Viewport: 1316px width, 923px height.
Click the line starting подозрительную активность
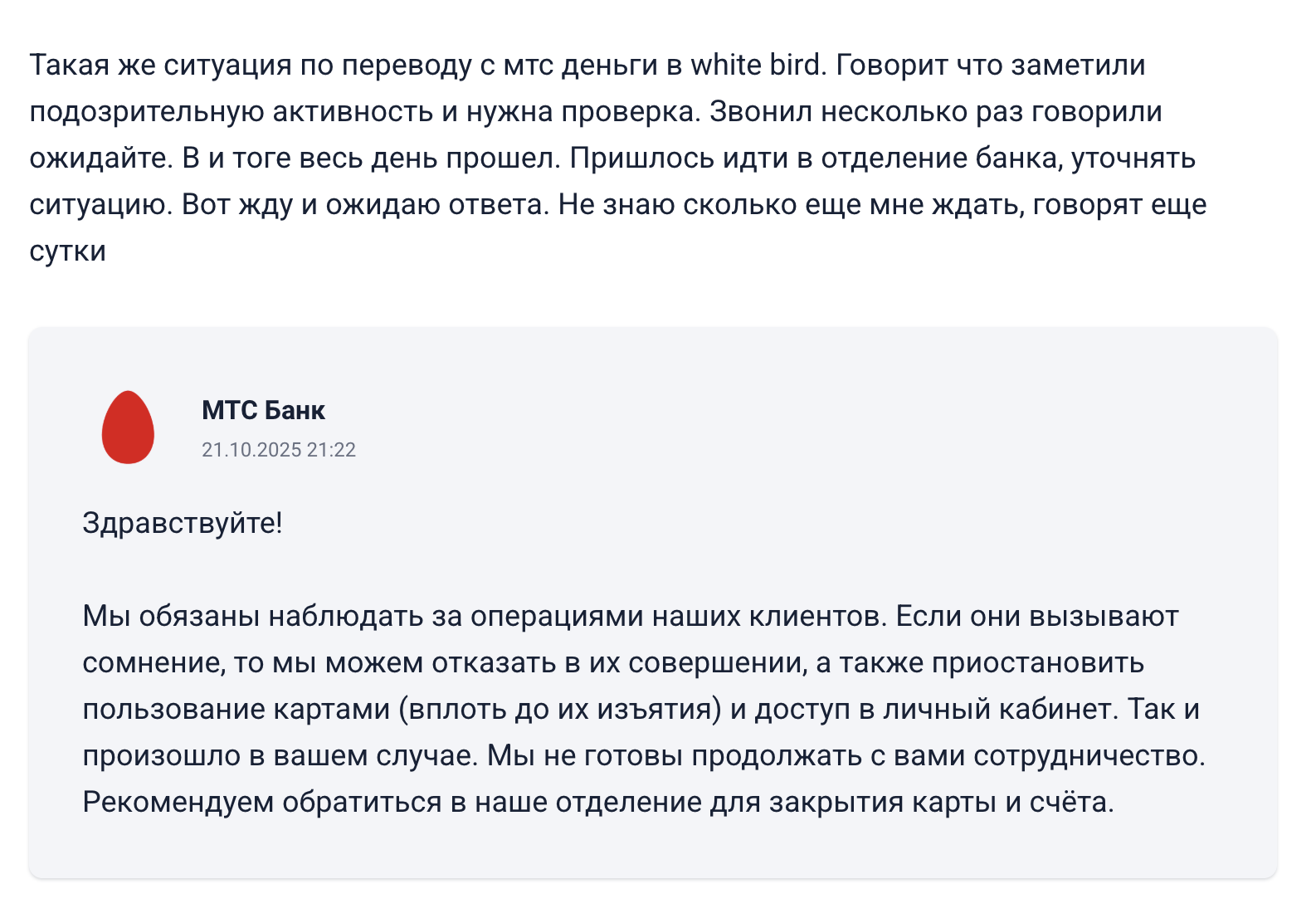tap(596, 111)
